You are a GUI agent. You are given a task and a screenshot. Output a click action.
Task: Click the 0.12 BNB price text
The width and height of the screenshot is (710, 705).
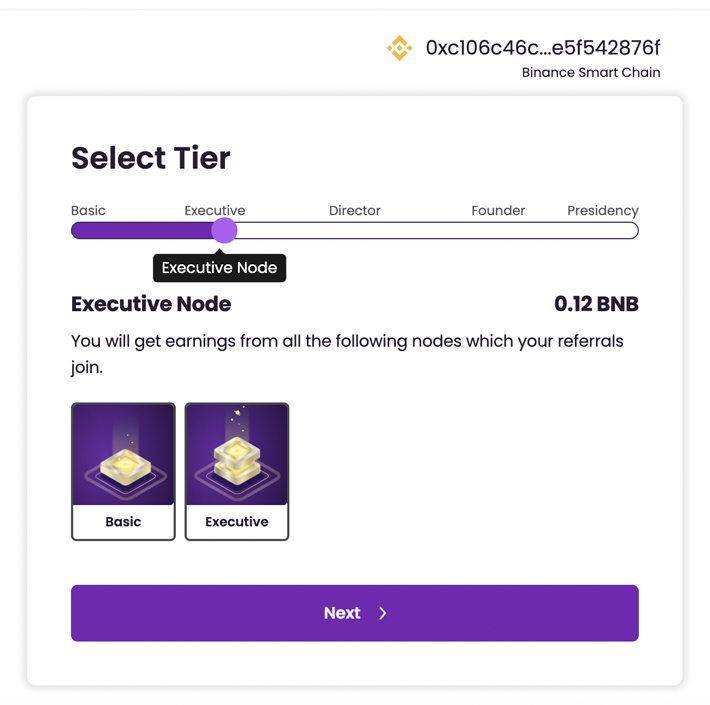(x=596, y=304)
